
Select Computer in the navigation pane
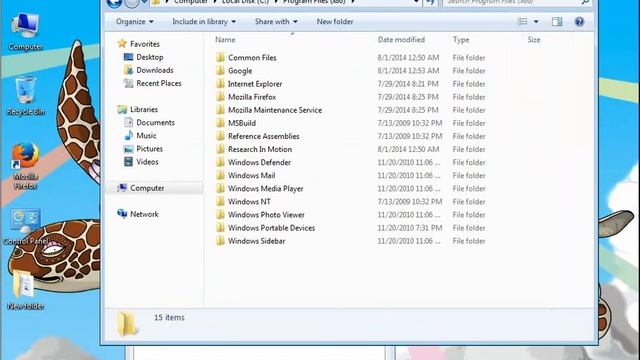coord(147,188)
